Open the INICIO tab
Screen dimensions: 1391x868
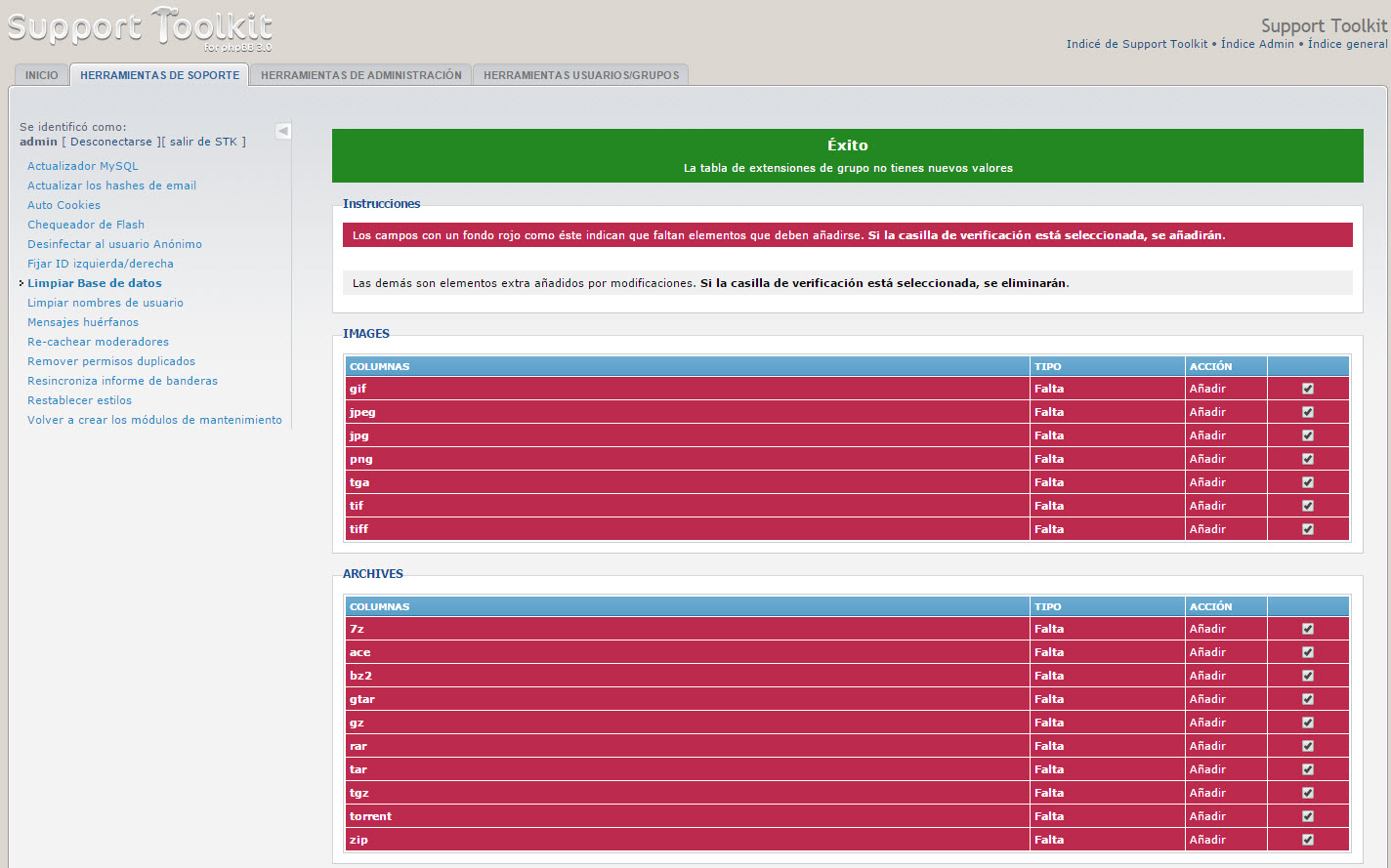pos(42,75)
